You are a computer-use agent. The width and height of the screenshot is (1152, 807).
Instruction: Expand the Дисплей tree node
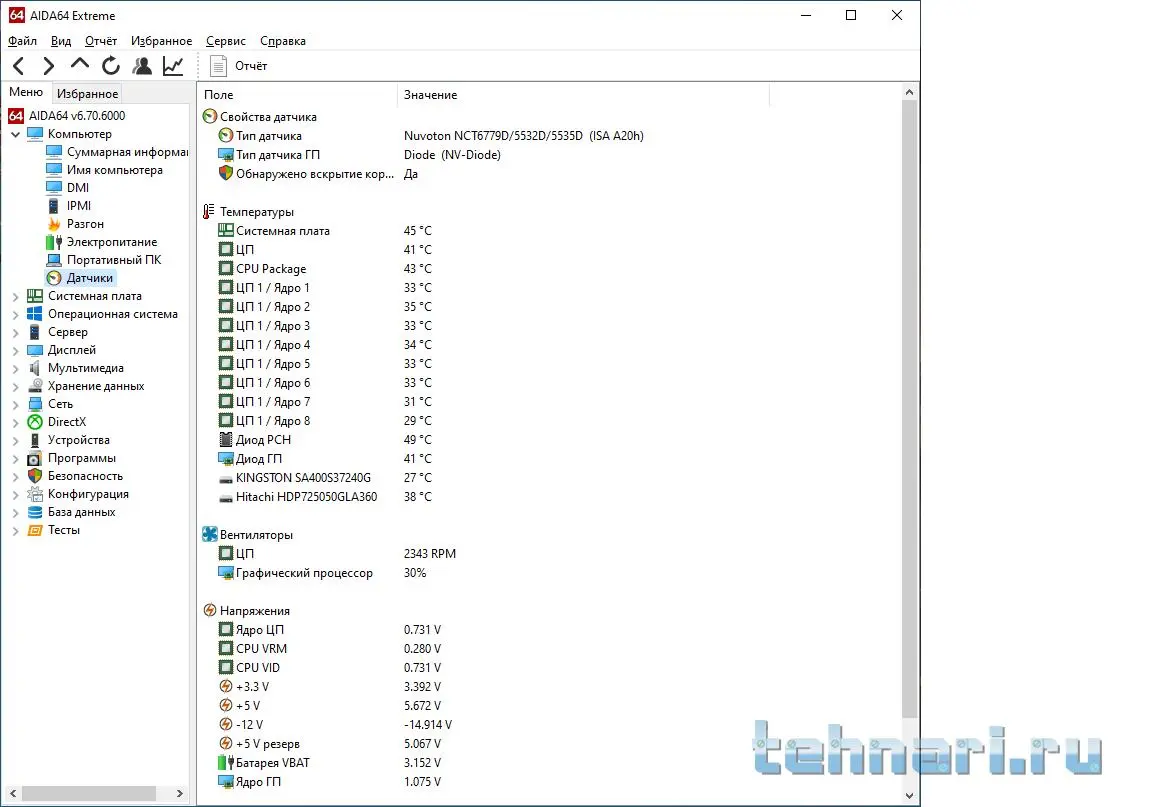point(15,351)
